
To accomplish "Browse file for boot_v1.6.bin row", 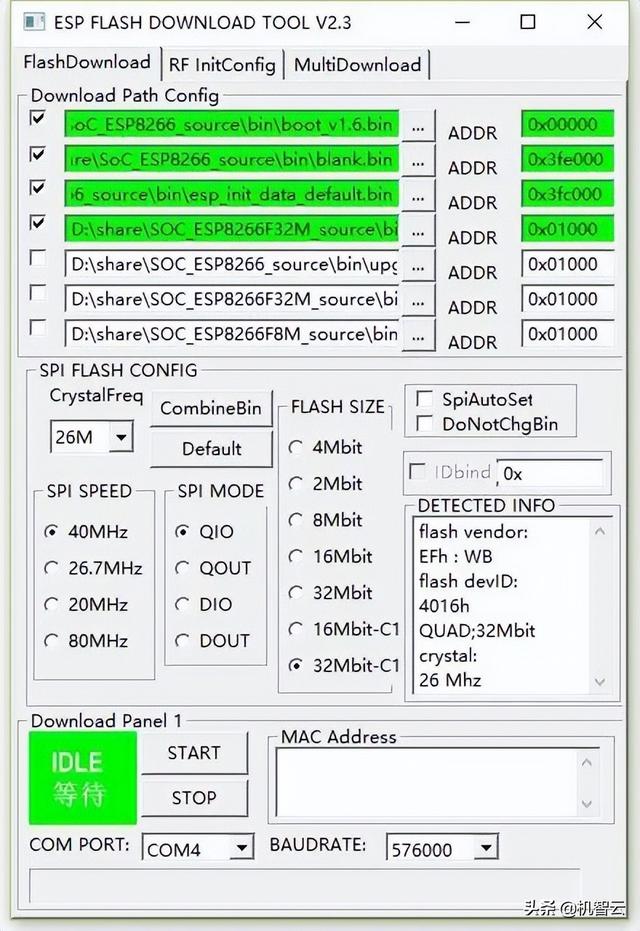I will (418, 126).
